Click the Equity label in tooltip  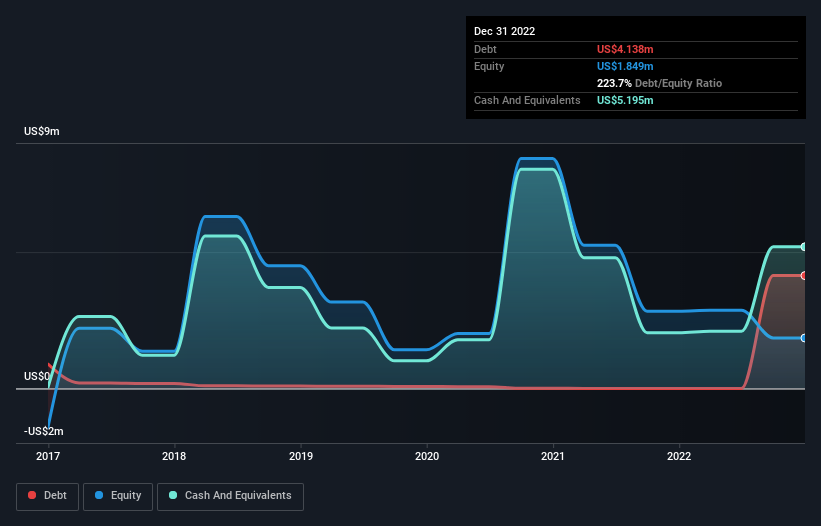point(489,66)
